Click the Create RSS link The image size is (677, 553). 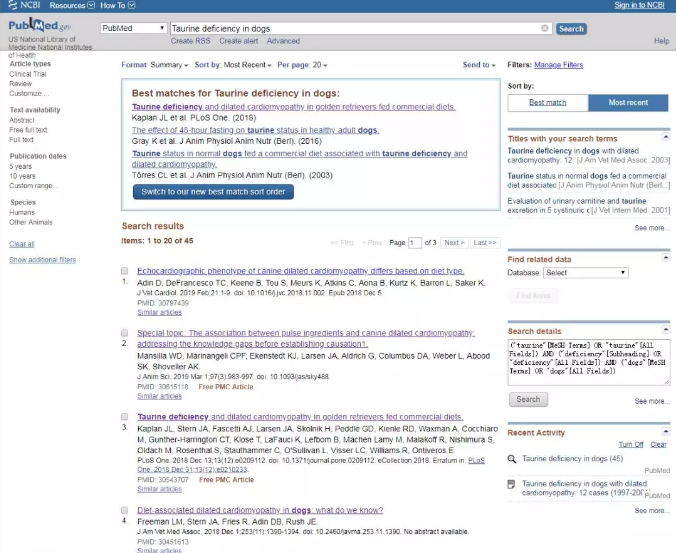(190, 41)
